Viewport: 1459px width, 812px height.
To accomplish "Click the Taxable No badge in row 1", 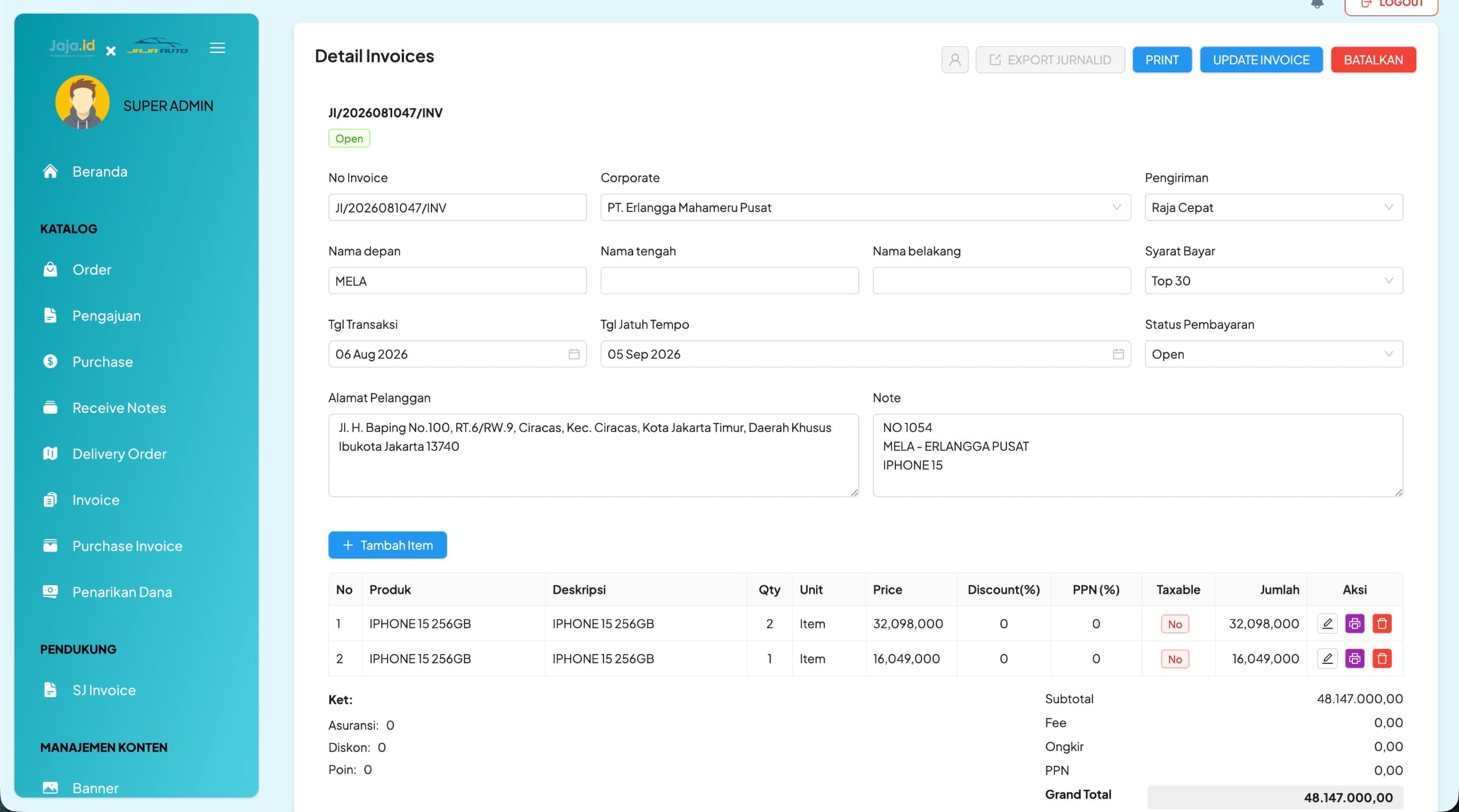I will pyautogui.click(x=1175, y=624).
